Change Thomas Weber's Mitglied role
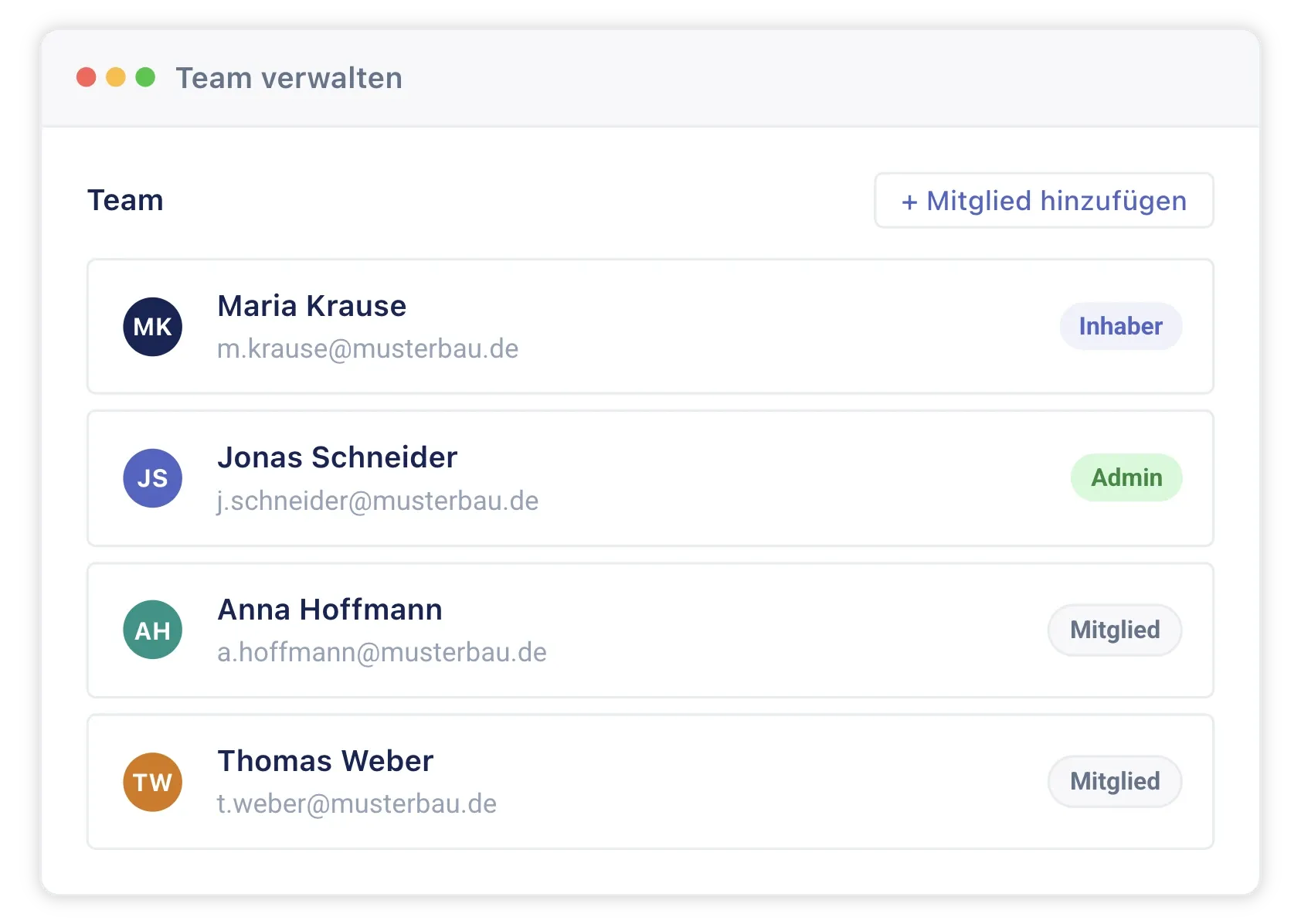The width and height of the screenshot is (1301, 924). point(1115,781)
